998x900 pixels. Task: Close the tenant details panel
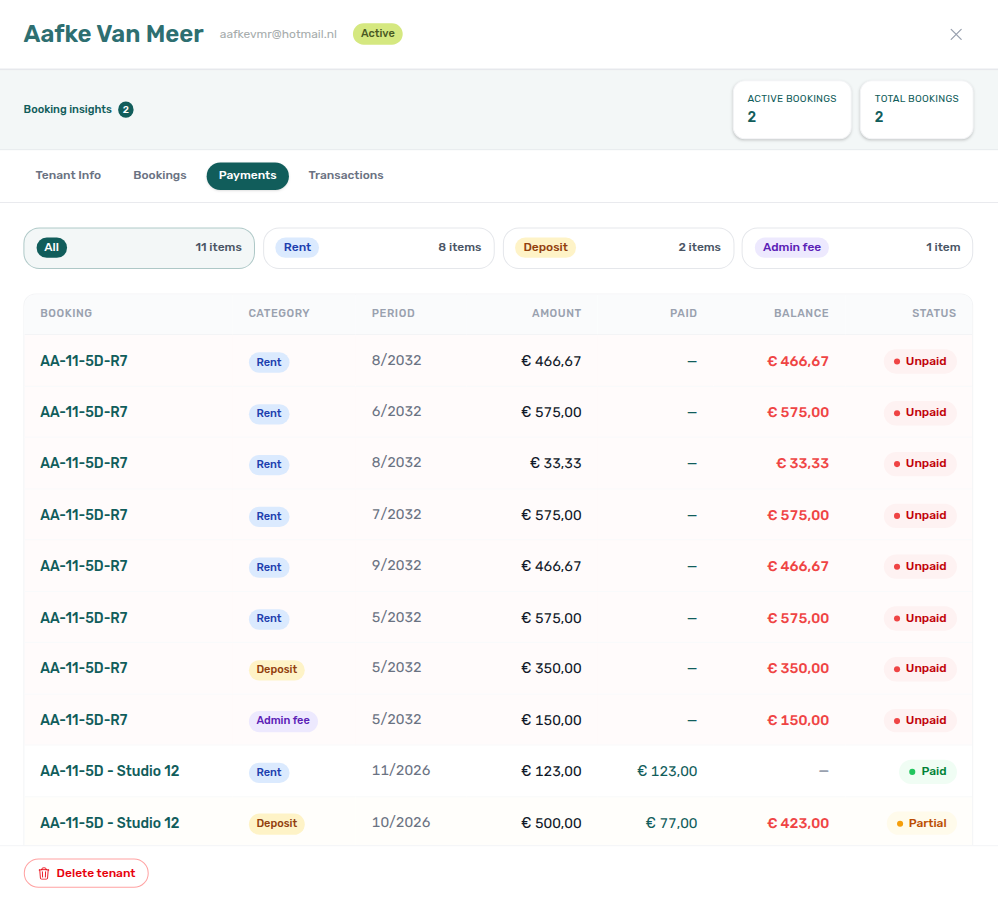point(955,34)
